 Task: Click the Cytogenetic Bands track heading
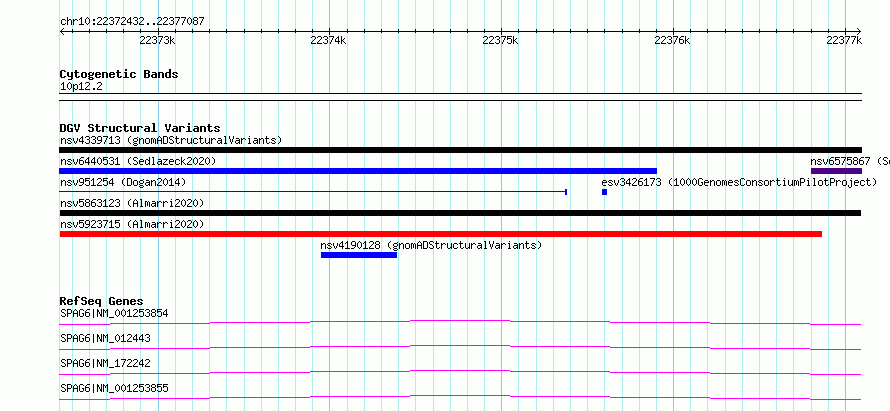119,74
